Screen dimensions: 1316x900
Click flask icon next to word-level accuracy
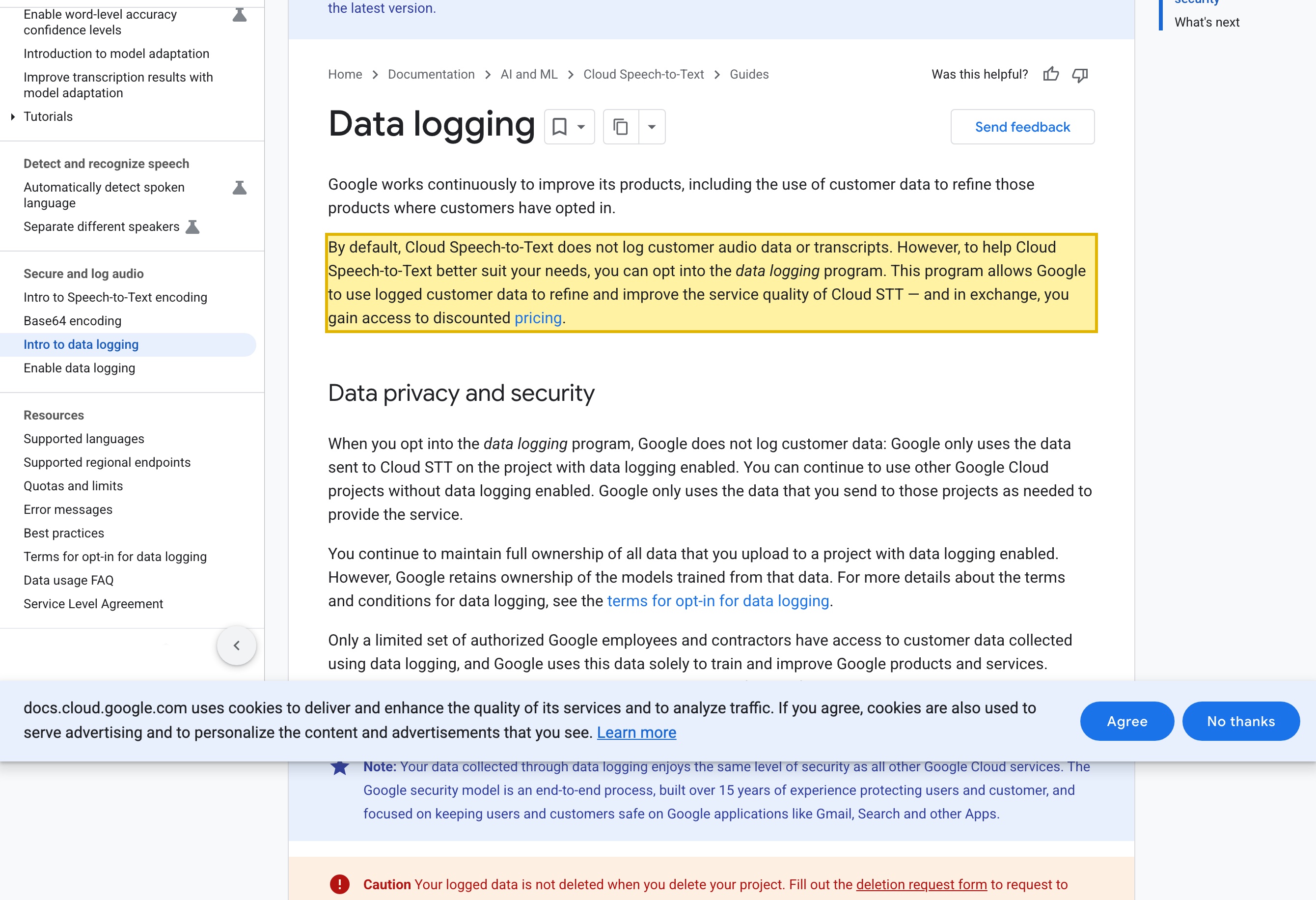coord(240,15)
